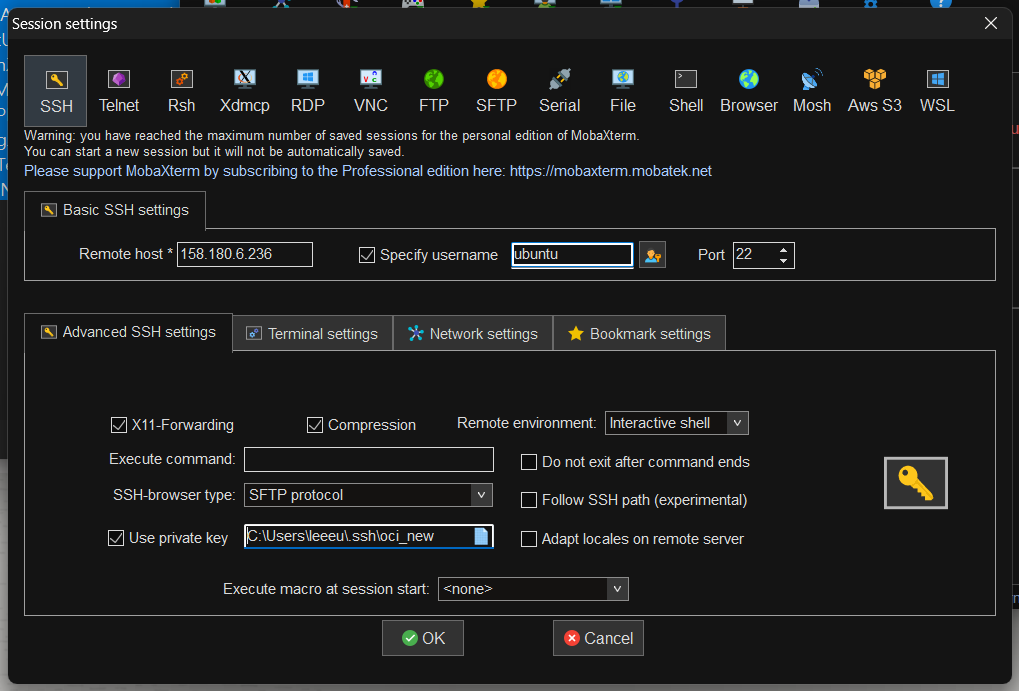1019x691 pixels.
Task: Decrease the Port number with down arrow
Action: [784, 261]
